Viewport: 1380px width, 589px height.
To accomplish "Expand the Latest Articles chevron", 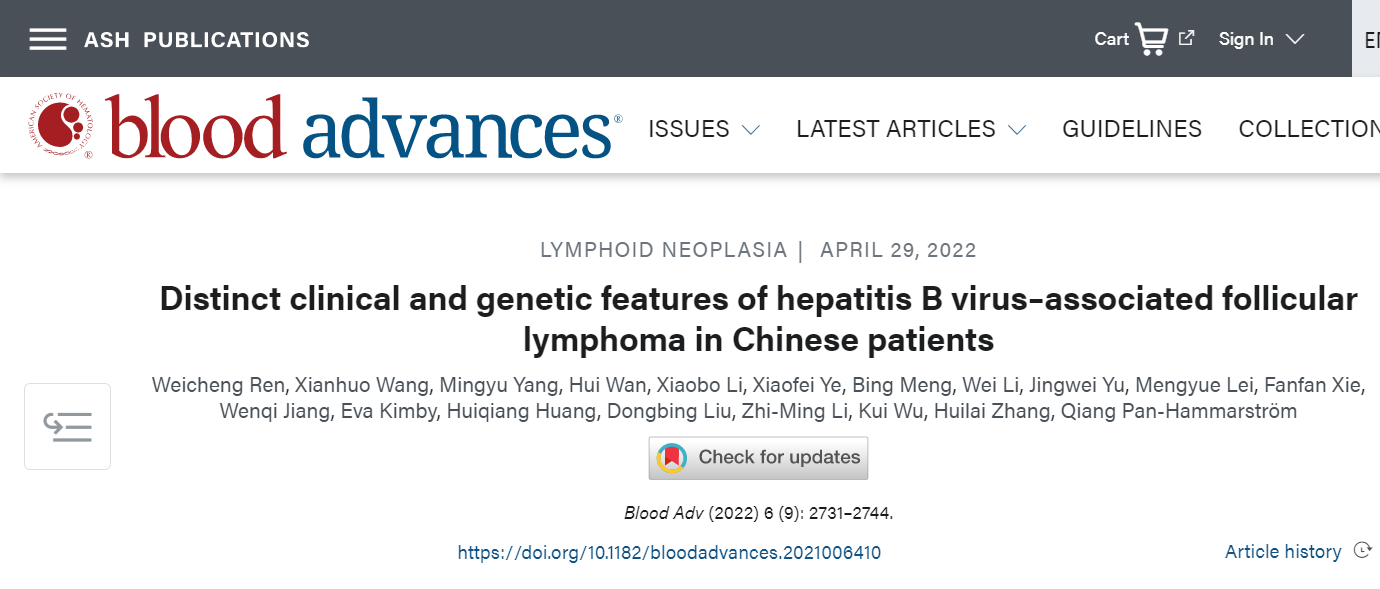I will [1017, 130].
